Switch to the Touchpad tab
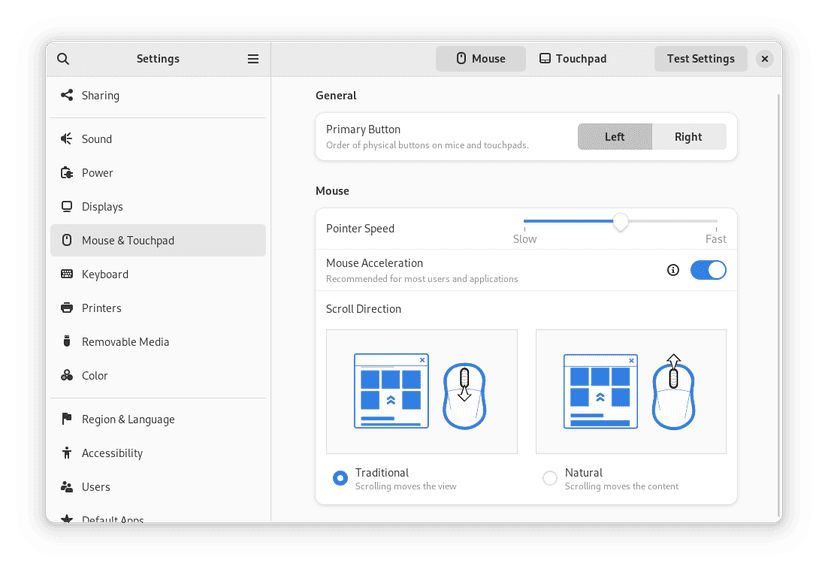Screen dimensions: 828x573 click(573, 59)
